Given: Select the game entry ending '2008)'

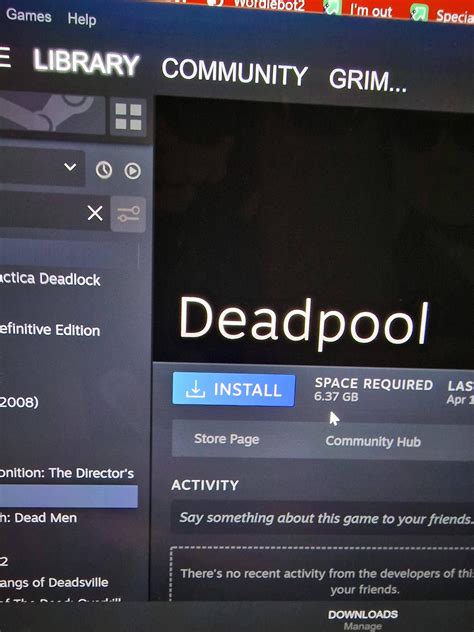Looking at the screenshot, I should click(x=19, y=402).
